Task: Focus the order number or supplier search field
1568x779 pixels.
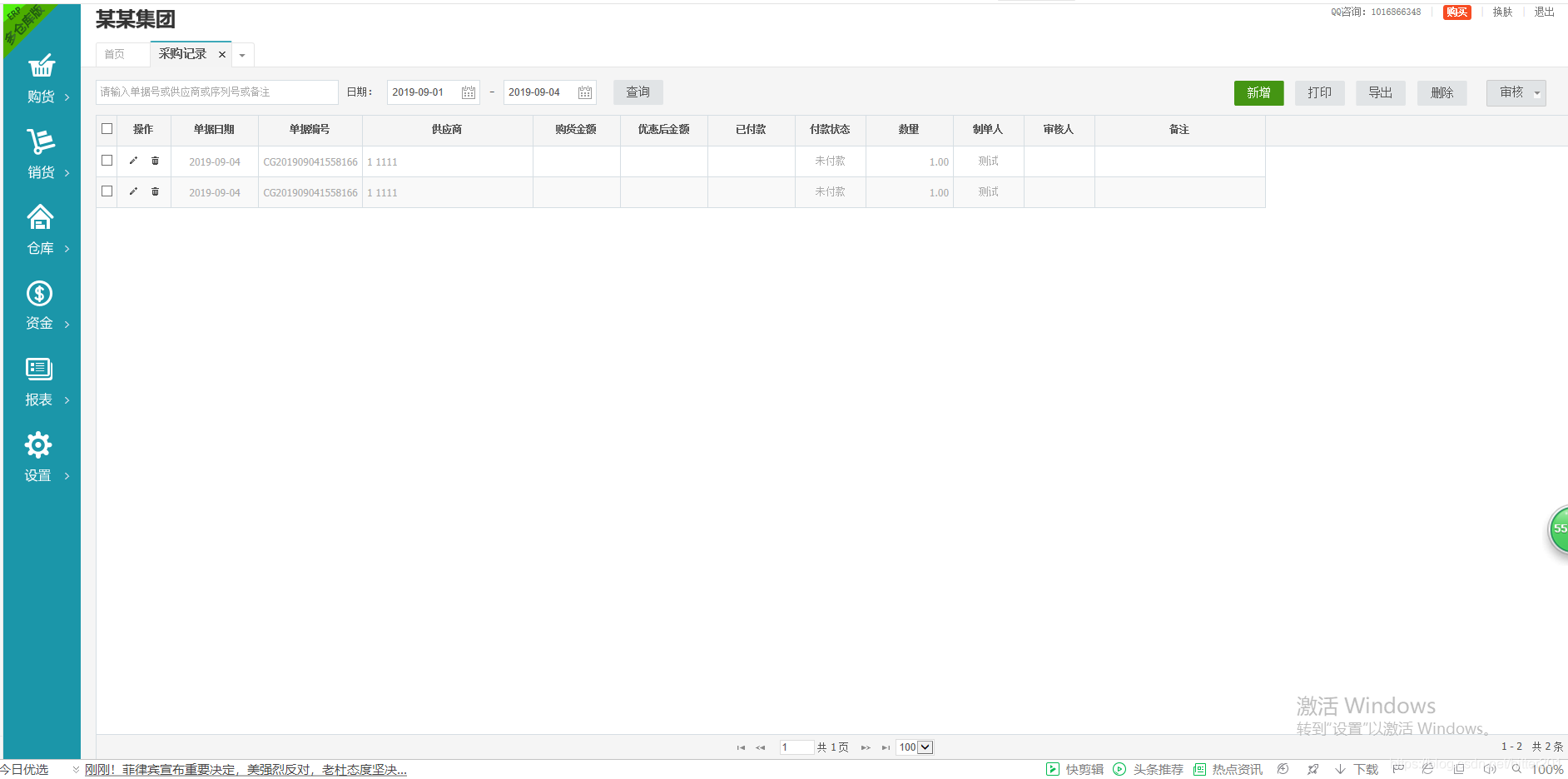Action: [217, 92]
